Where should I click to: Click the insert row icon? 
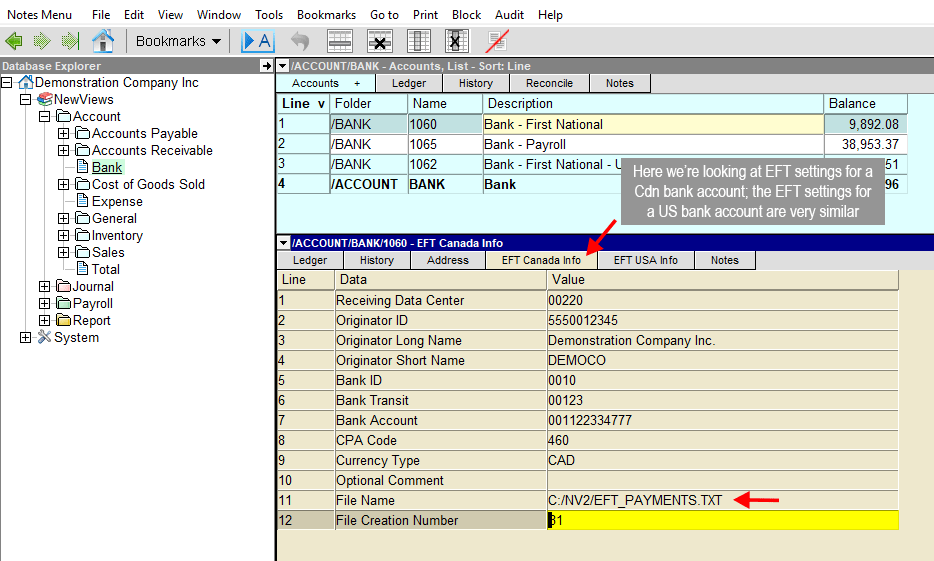point(340,41)
